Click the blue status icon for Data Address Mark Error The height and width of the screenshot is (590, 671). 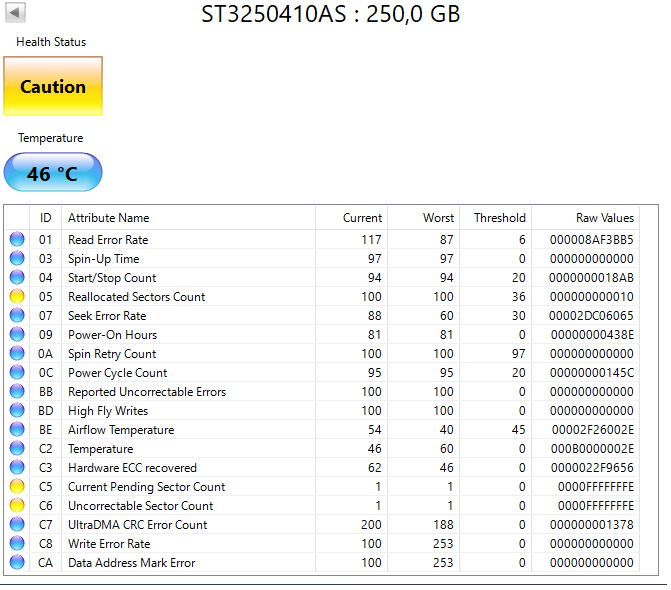coord(17,562)
